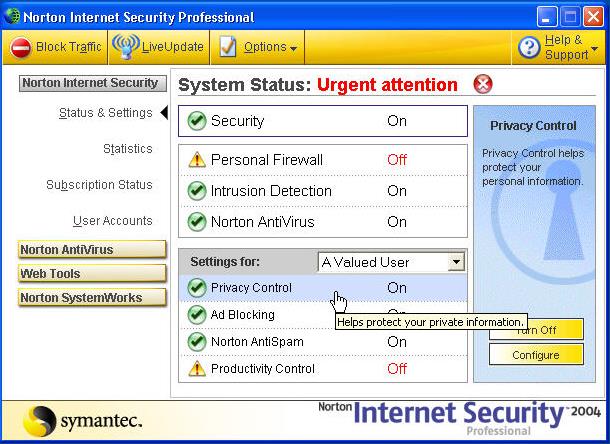Select the Norton AntiSpam On status row
Image resolution: width=610 pixels, height=444 pixels.
point(323,342)
